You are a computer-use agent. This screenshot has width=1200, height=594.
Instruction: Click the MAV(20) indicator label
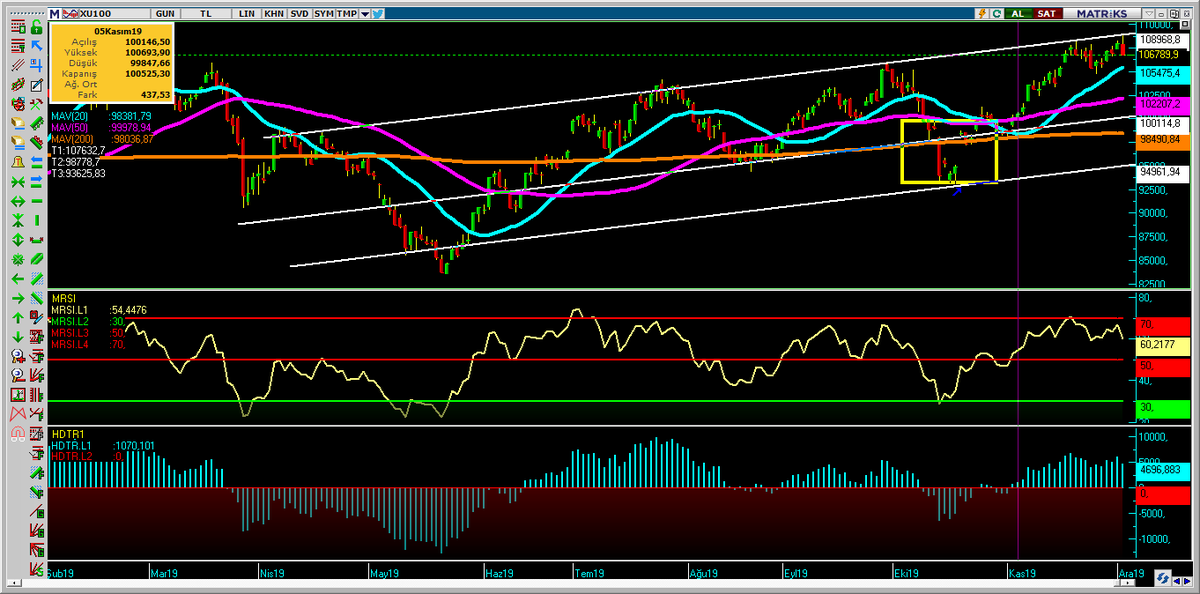point(70,116)
